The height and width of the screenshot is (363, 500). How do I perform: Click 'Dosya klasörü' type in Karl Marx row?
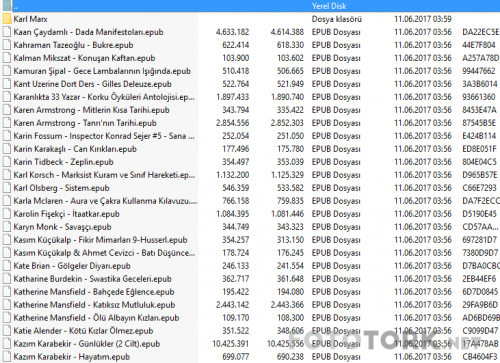337,19
